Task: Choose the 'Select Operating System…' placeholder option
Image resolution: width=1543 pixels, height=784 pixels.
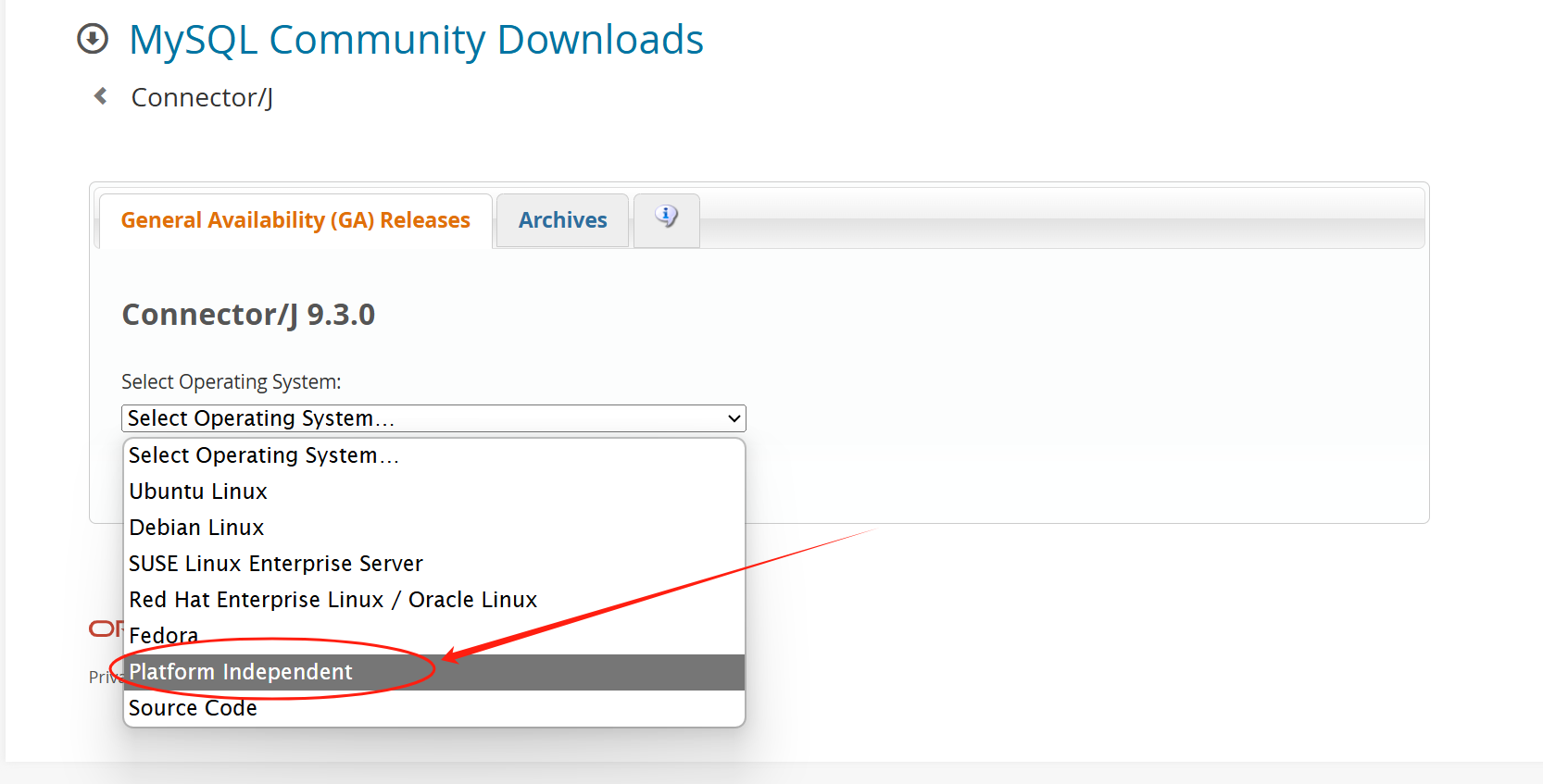Action: tap(434, 455)
